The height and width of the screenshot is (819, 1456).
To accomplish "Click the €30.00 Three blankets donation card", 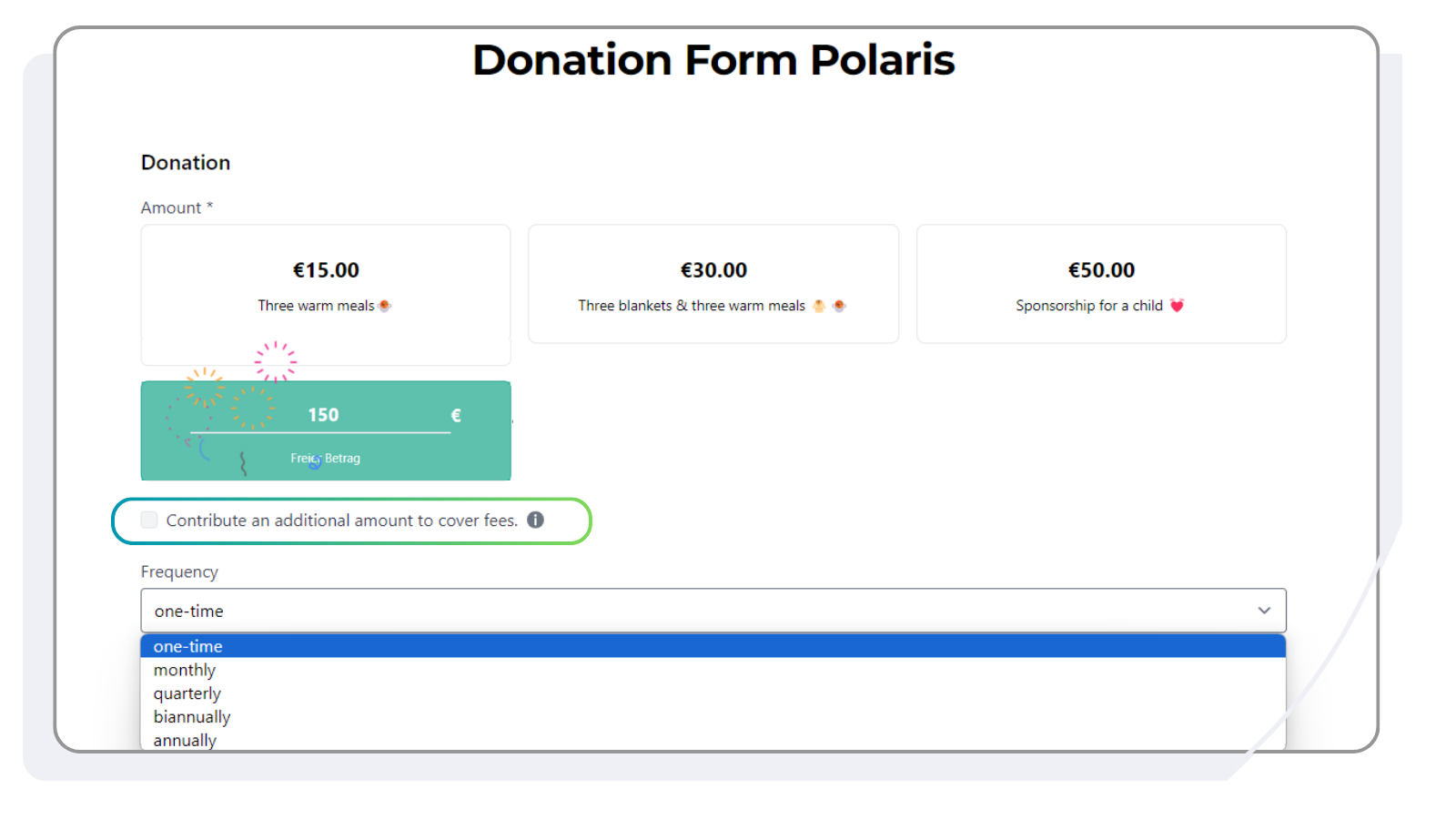I will point(713,284).
